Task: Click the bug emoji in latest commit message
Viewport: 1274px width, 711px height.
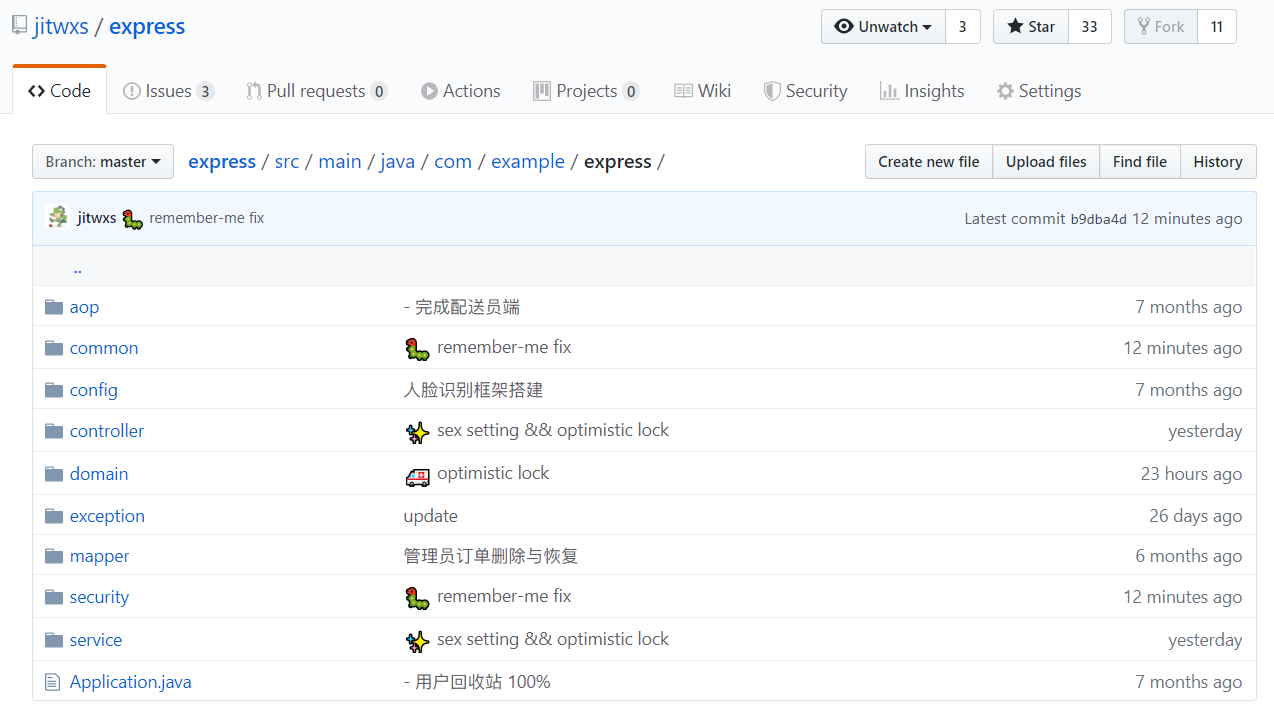Action: point(133,219)
